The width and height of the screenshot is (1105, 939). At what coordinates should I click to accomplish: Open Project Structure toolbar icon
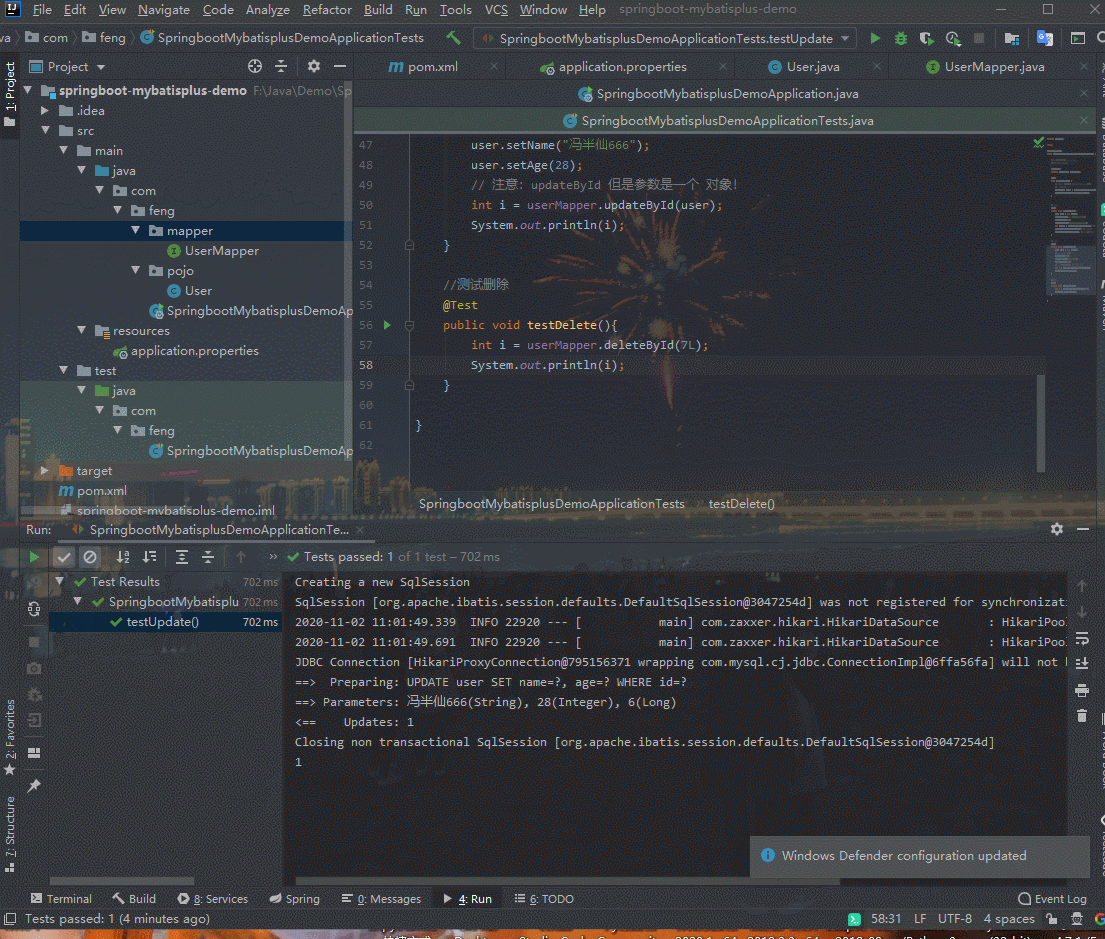[1011, 38]
